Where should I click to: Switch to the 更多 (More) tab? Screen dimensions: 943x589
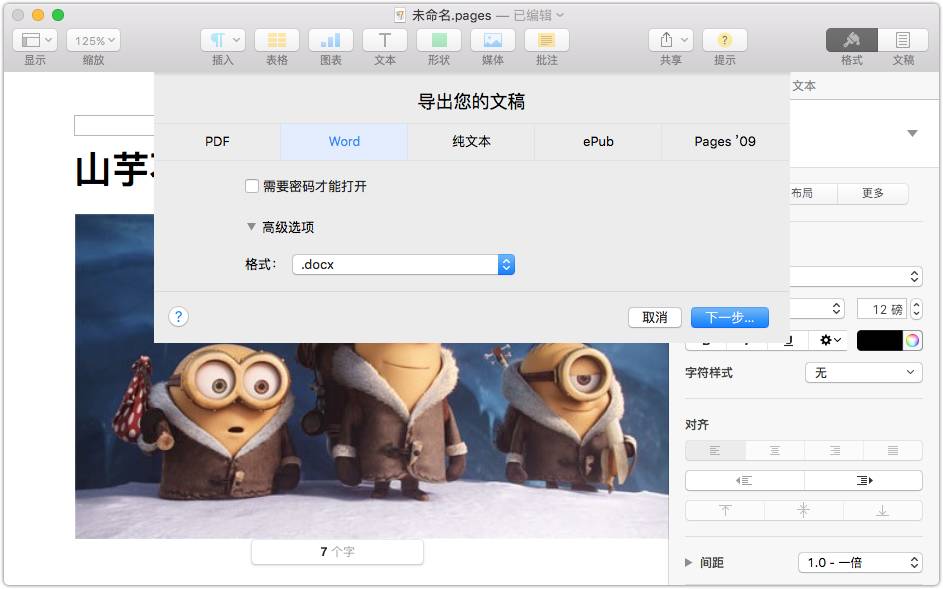tap(873, 193)
